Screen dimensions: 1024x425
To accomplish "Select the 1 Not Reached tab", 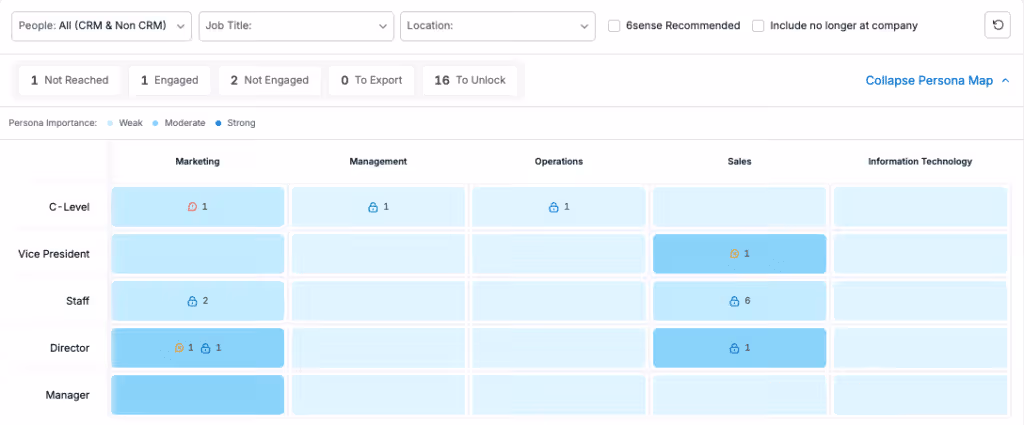I will coord(70,80).
